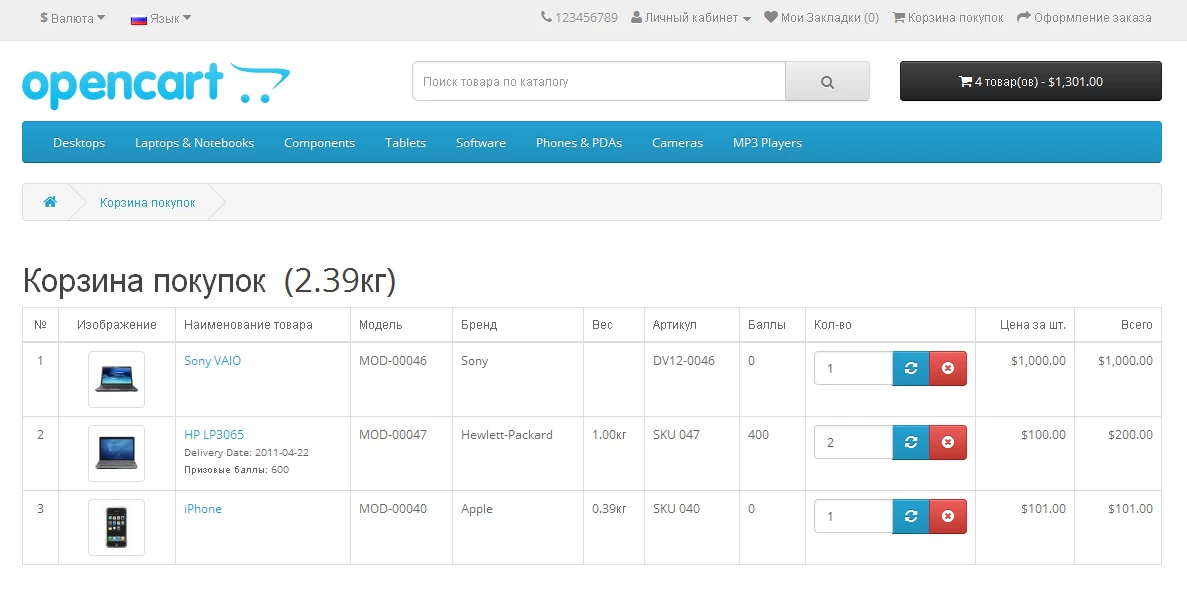The height and width of the screenshot is (597, 1187).
Task: Click the Призовые баллы: 600 text
Action: (236, 469)
